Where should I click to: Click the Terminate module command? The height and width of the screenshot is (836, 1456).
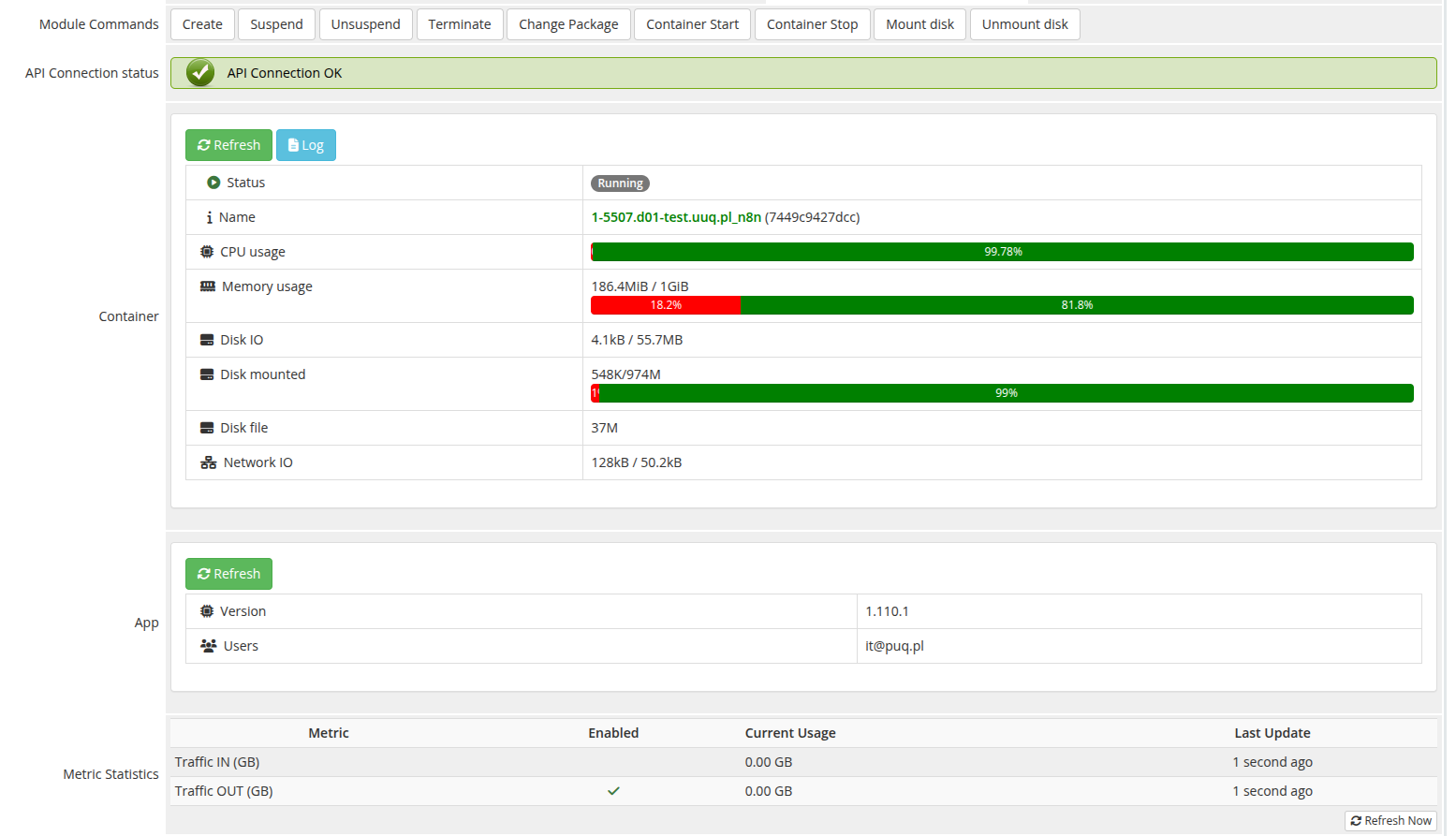(460, 24)
